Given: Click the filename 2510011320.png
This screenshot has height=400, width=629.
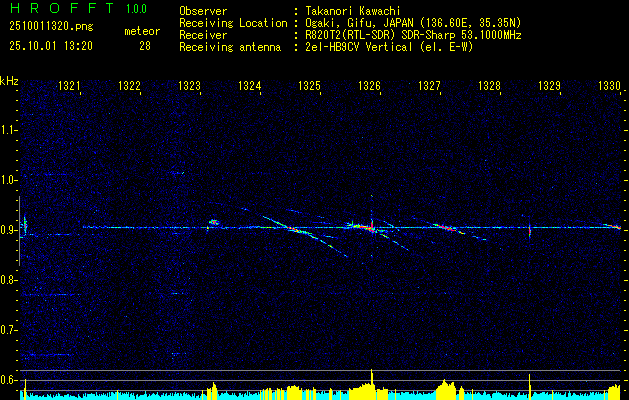Looking at the screenshot, I should [x=51, y=27].
